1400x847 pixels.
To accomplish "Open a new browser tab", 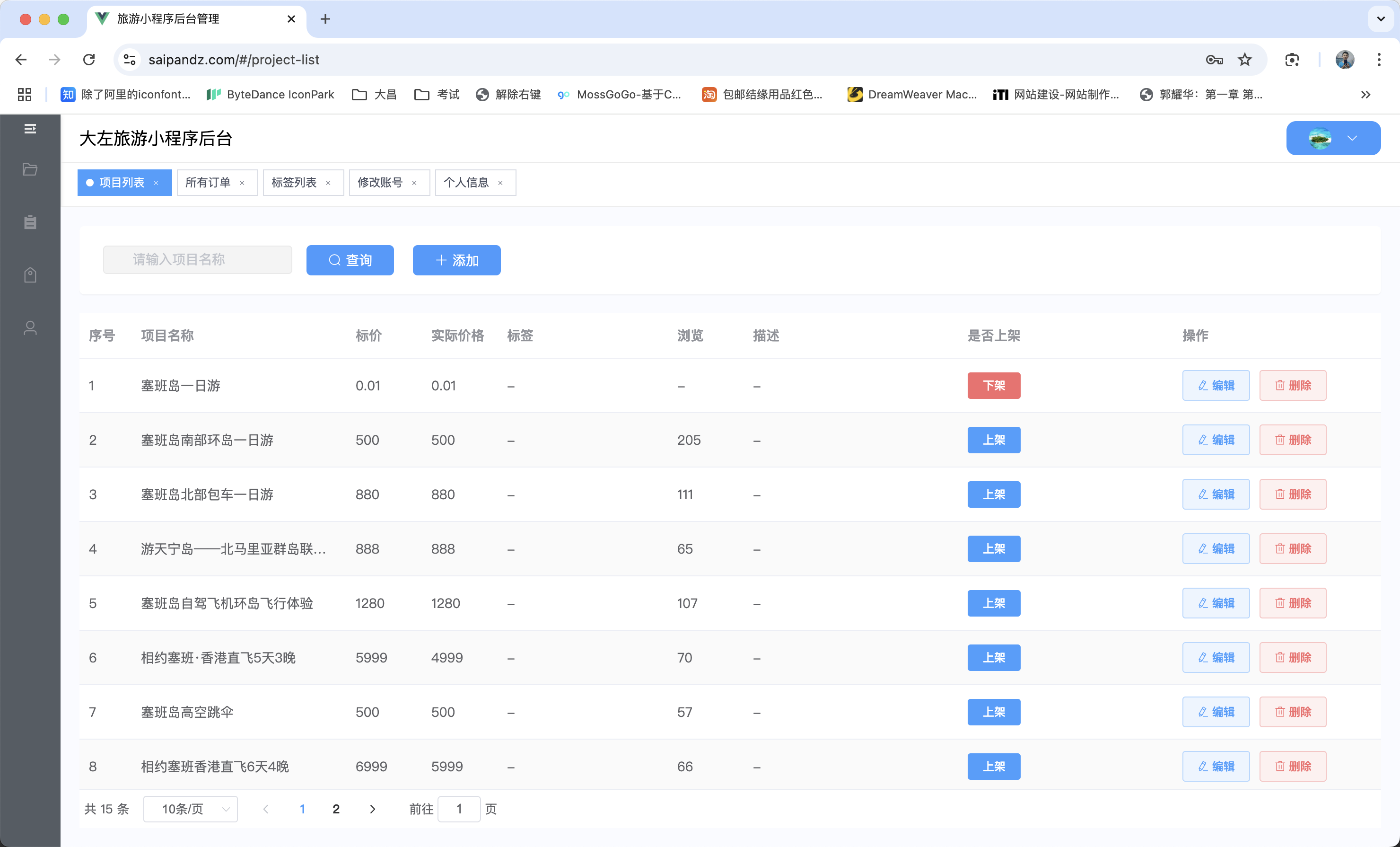I will coord(325,19).
